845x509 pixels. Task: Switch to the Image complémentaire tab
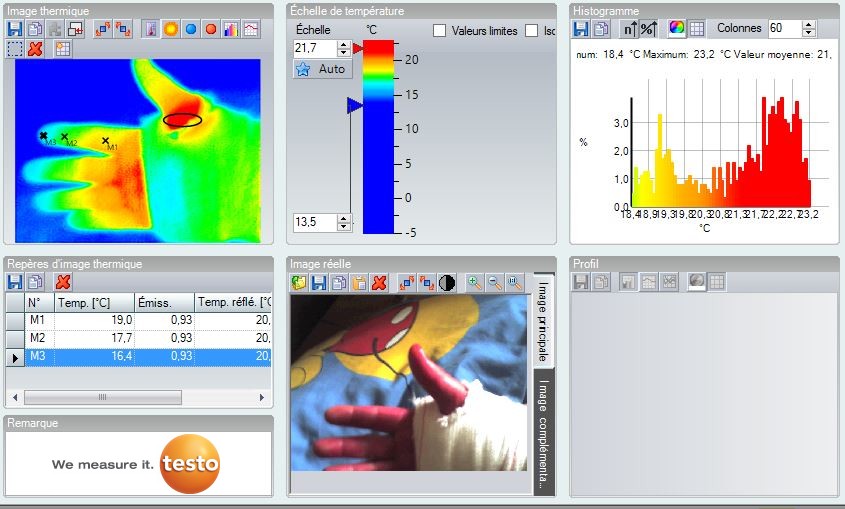(543, 433)
